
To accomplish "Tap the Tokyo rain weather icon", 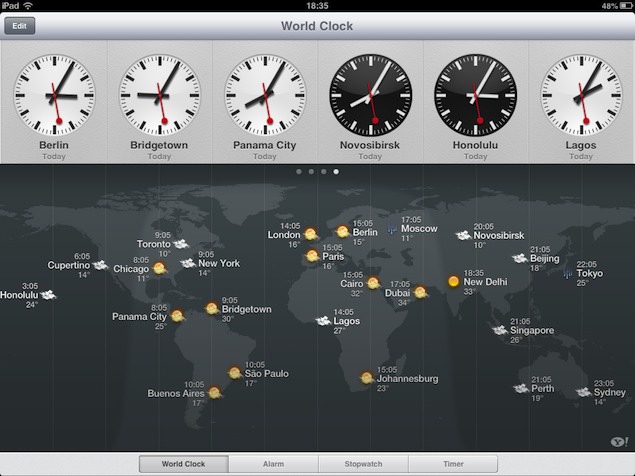I will [x=567, y=273].
